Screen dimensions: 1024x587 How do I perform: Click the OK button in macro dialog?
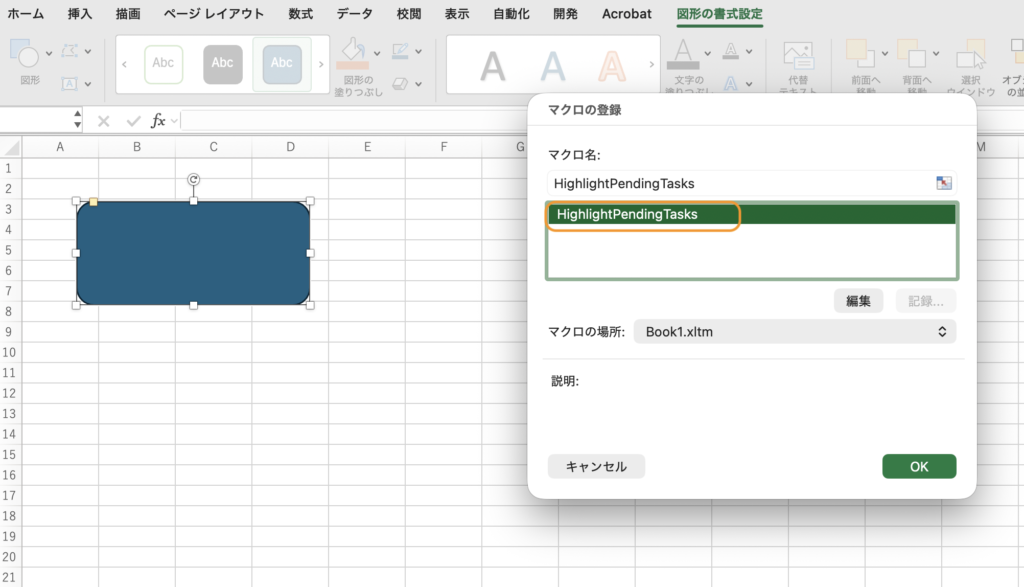(919, 466)
